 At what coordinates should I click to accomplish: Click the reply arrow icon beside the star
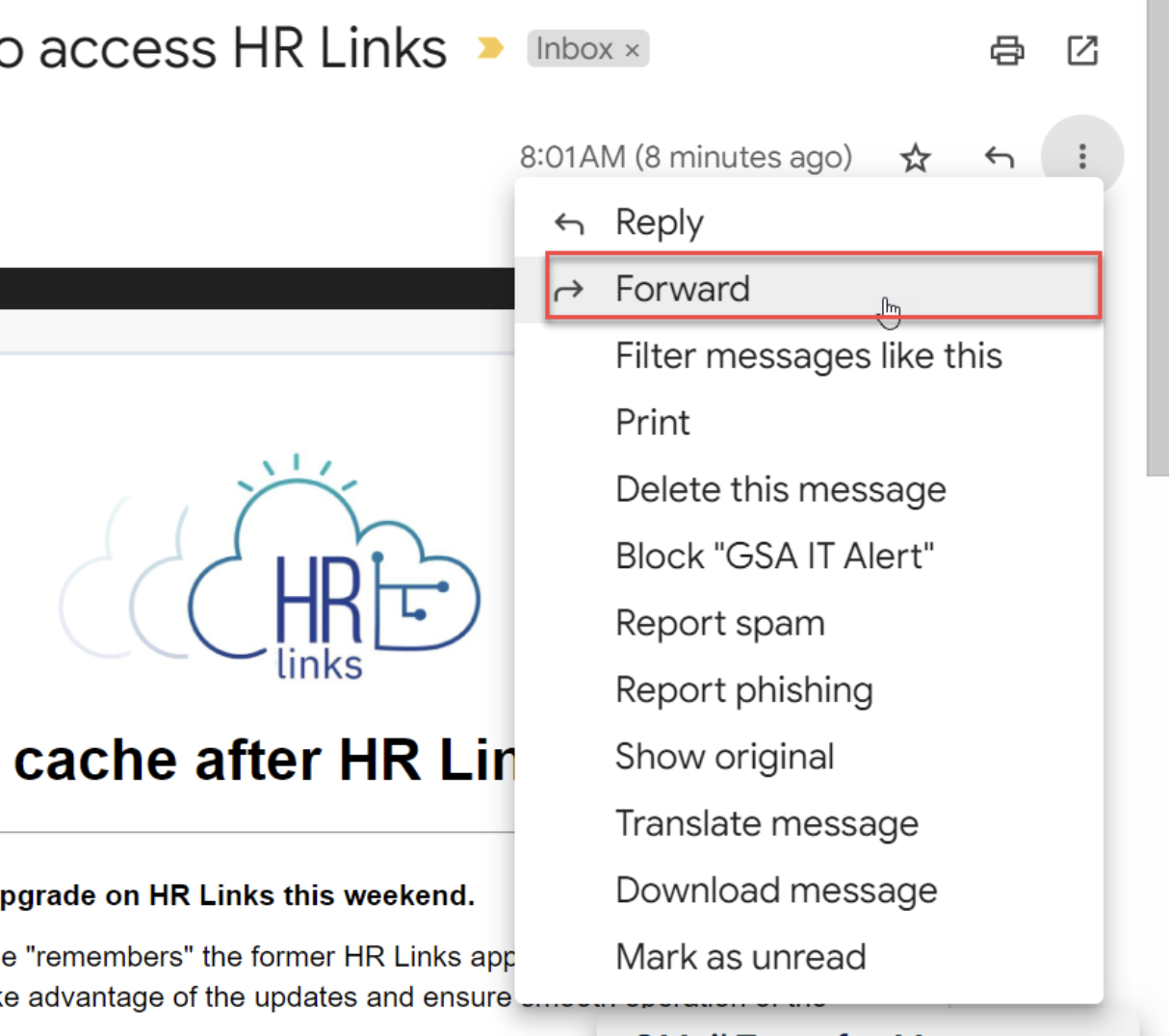point(999,157)
